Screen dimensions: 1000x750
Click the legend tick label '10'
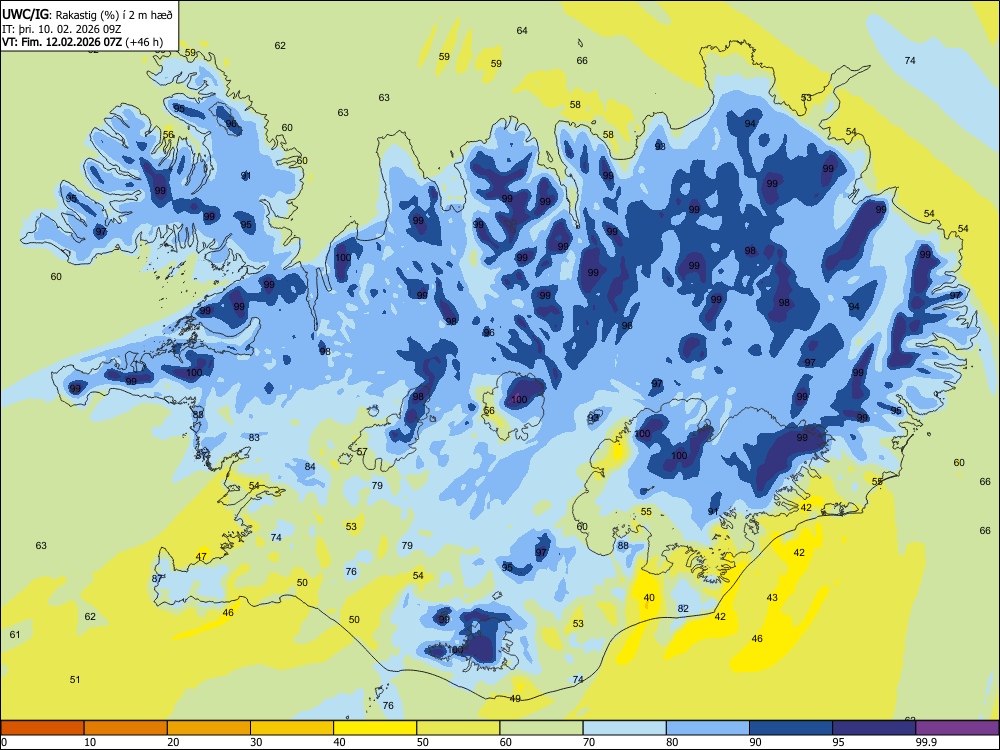(90, 742)
